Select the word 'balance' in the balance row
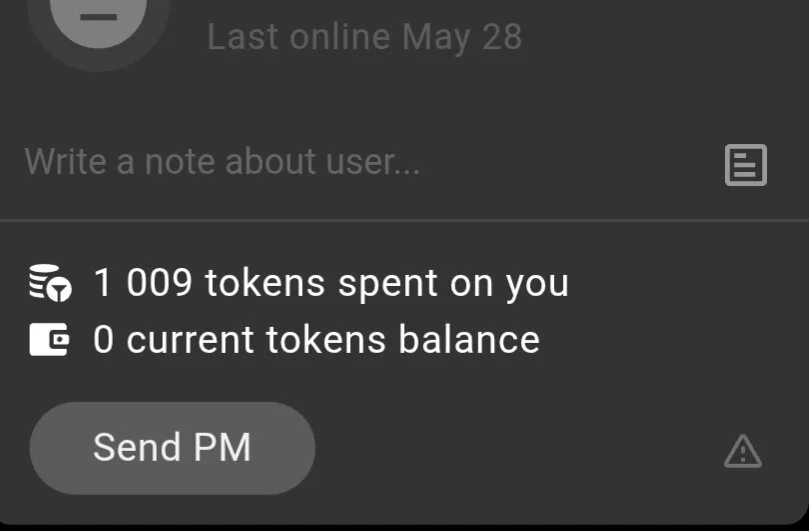The image size is (809, 531). coord(469,340)
